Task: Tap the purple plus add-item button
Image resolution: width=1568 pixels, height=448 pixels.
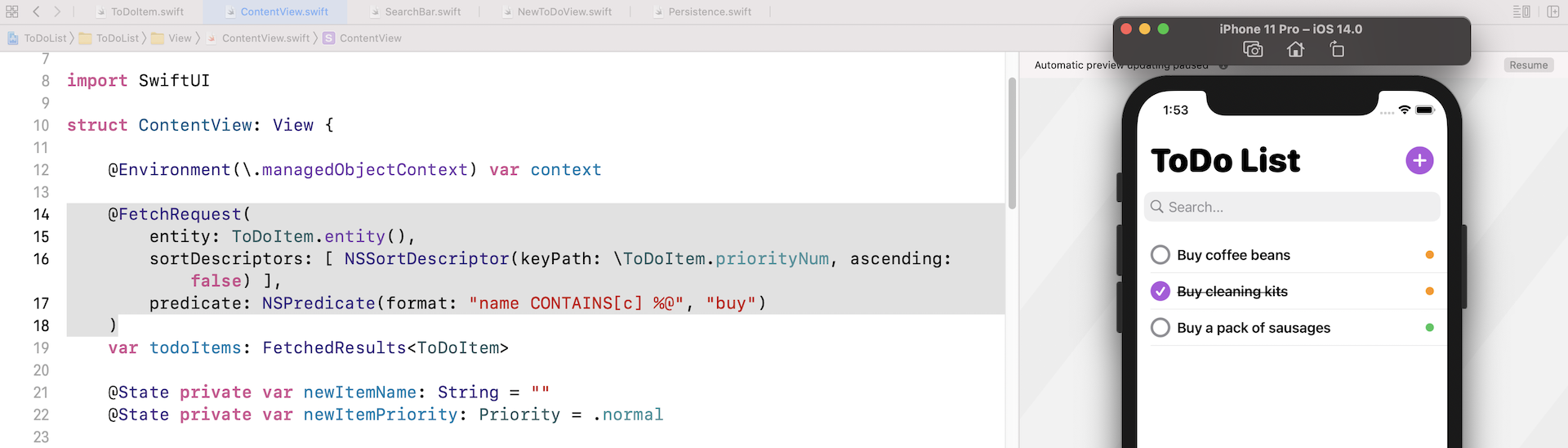Action: pyautogui.click(x=1419, y=160)
